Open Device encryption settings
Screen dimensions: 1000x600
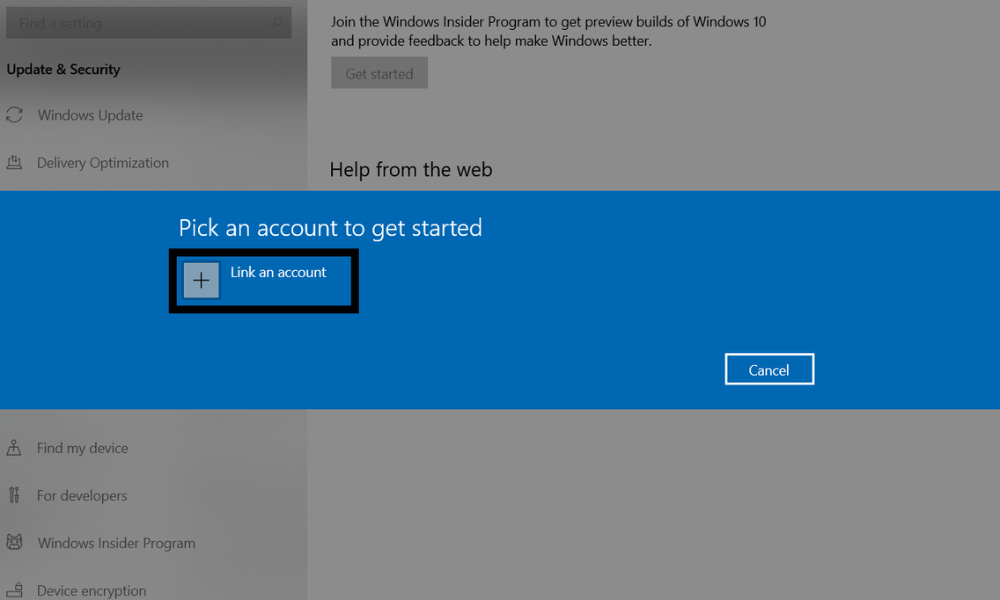(92, 590)
